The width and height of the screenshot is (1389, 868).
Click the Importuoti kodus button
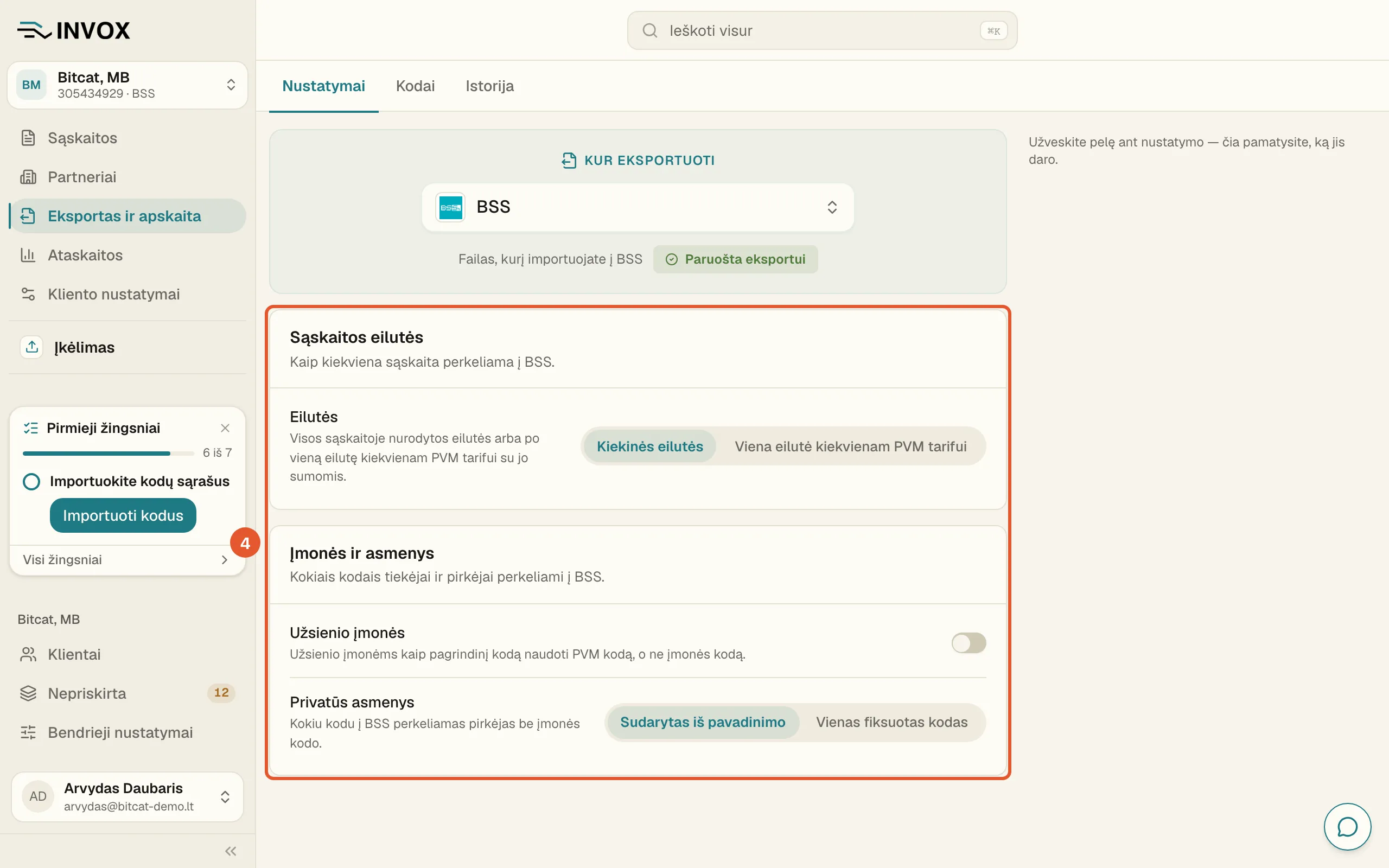tap(123, 515)
